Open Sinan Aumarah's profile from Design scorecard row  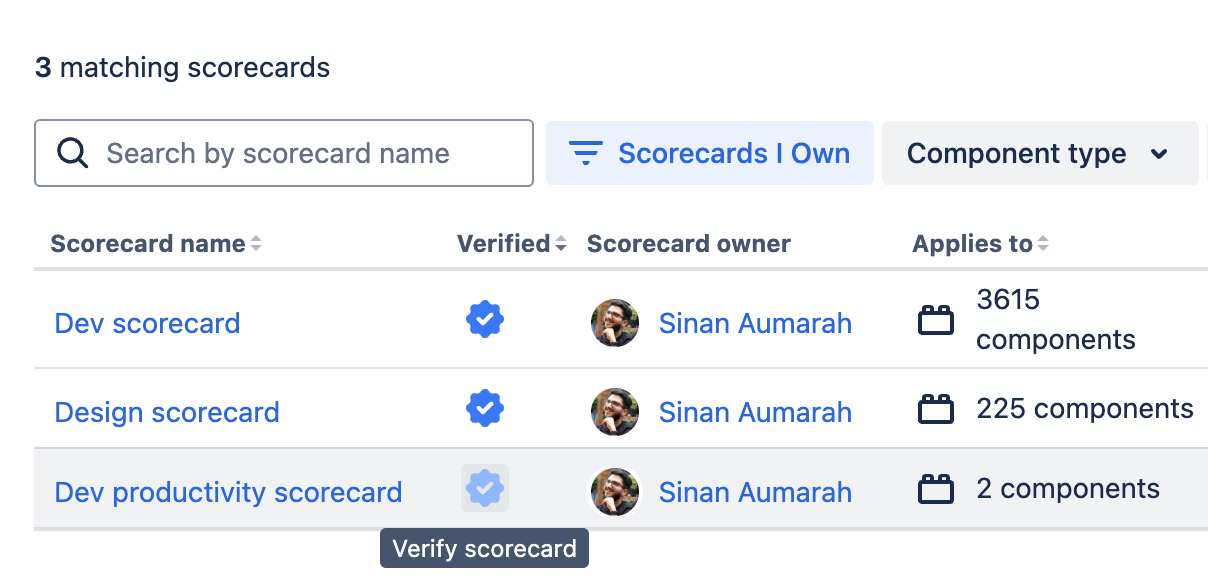755,411
